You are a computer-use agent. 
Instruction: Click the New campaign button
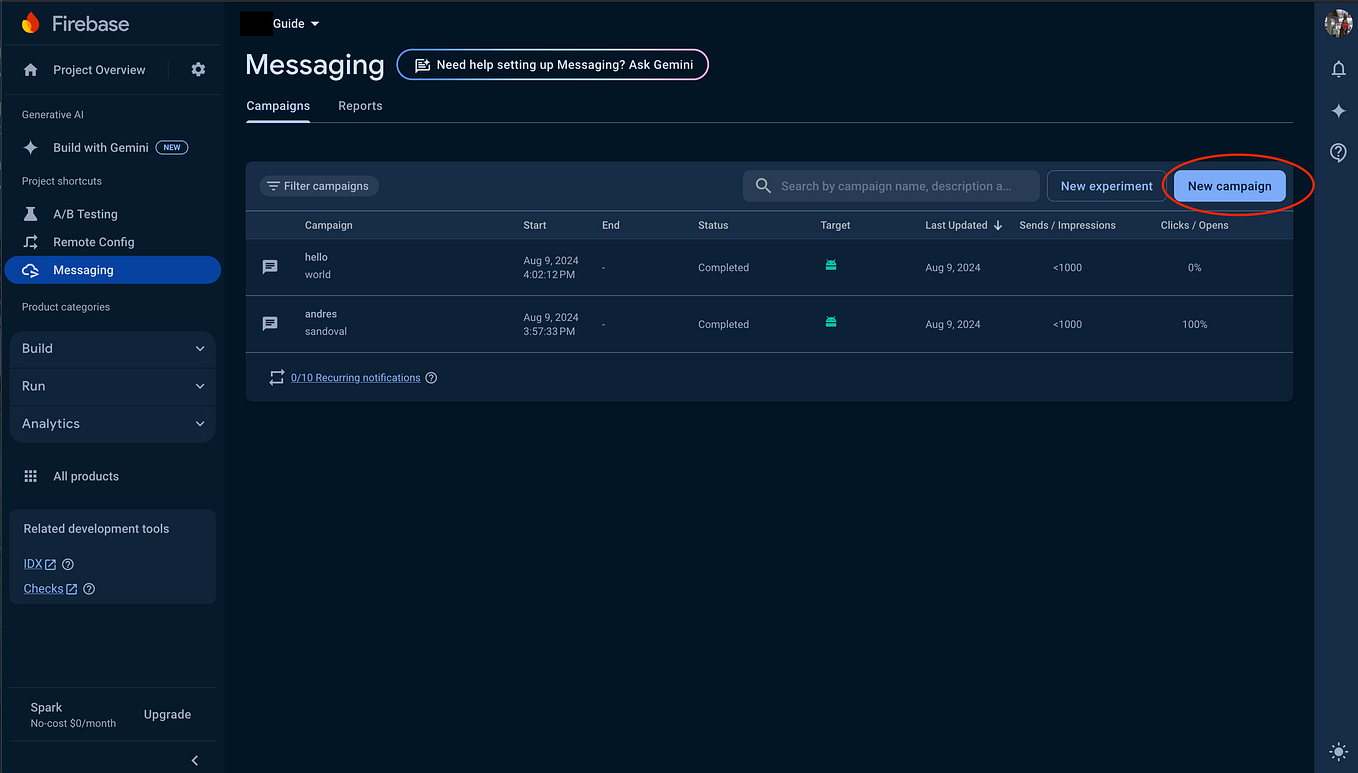click(1230, 186)
